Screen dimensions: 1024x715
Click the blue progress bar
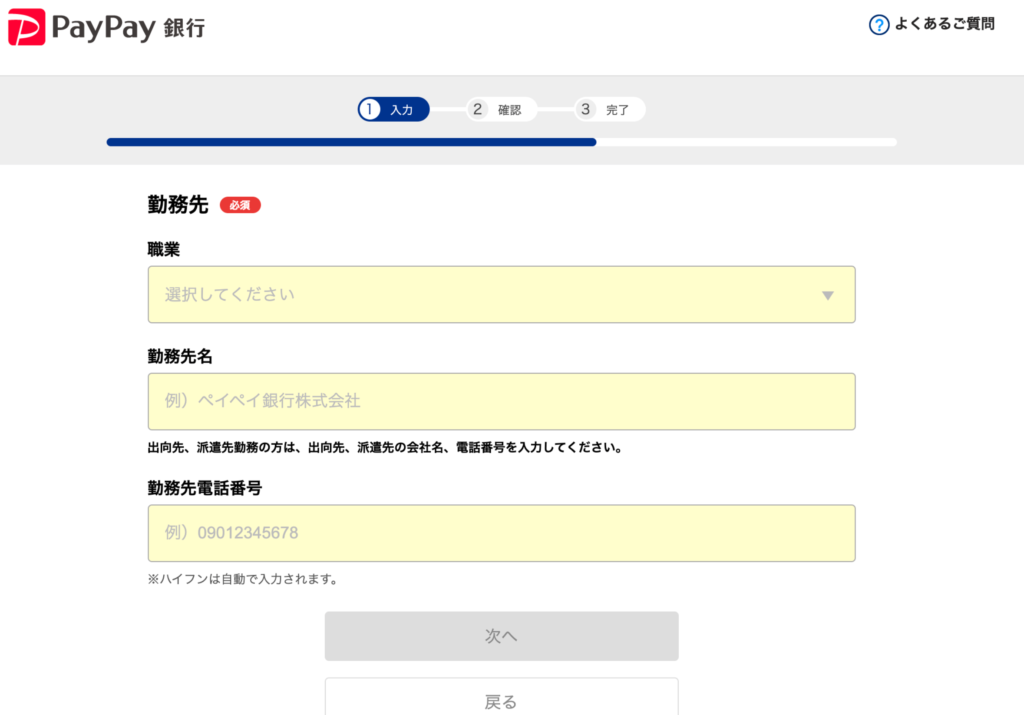351,142
